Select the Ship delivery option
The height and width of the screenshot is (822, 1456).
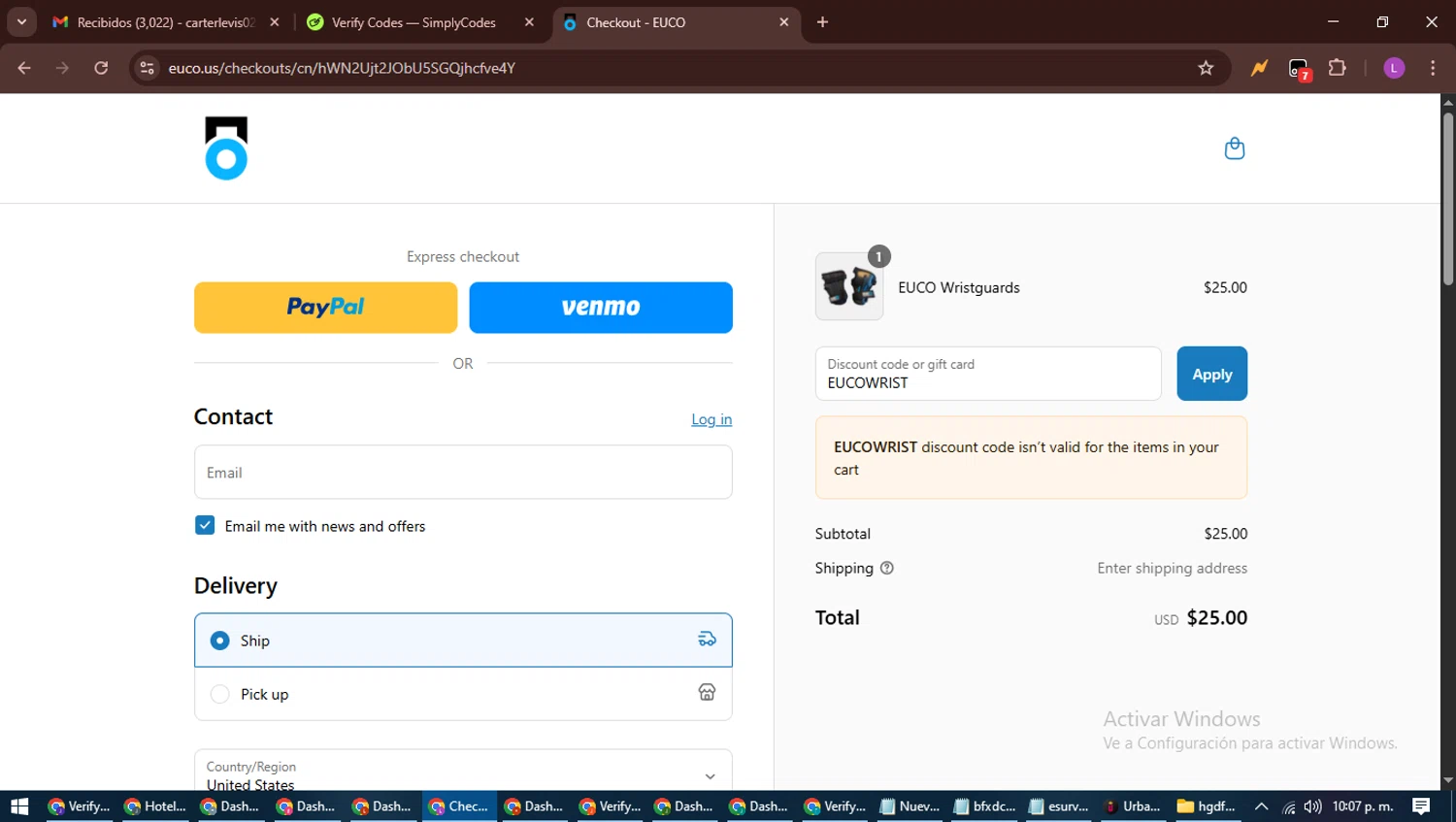(463, 640)
